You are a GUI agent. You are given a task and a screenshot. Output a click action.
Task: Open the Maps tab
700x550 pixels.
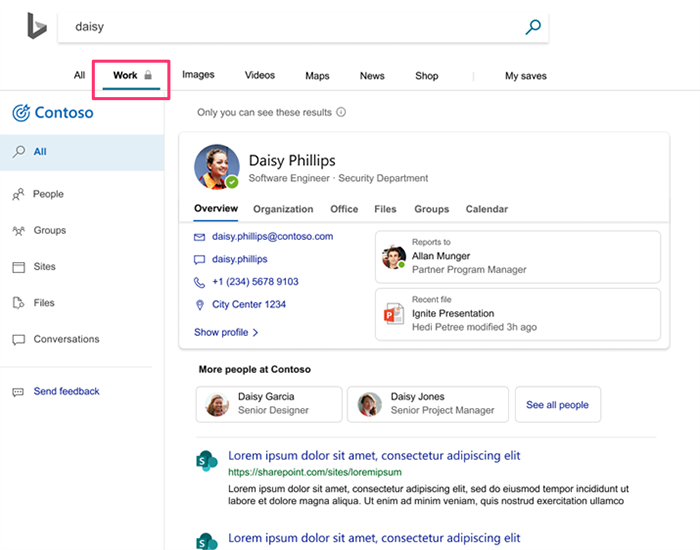pos(317,76)
